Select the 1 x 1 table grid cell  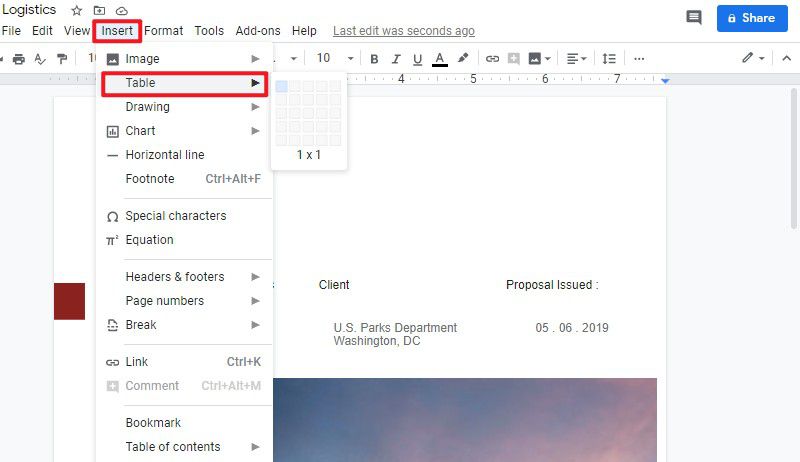pos(281,86)
